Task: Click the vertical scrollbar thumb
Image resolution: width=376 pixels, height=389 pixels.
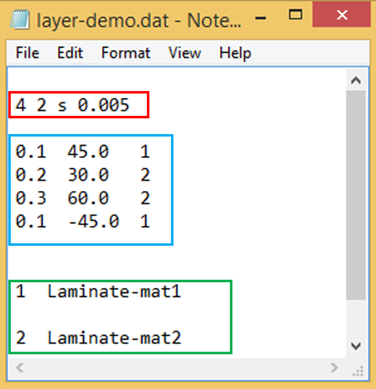Action: (x=356, y=195)
